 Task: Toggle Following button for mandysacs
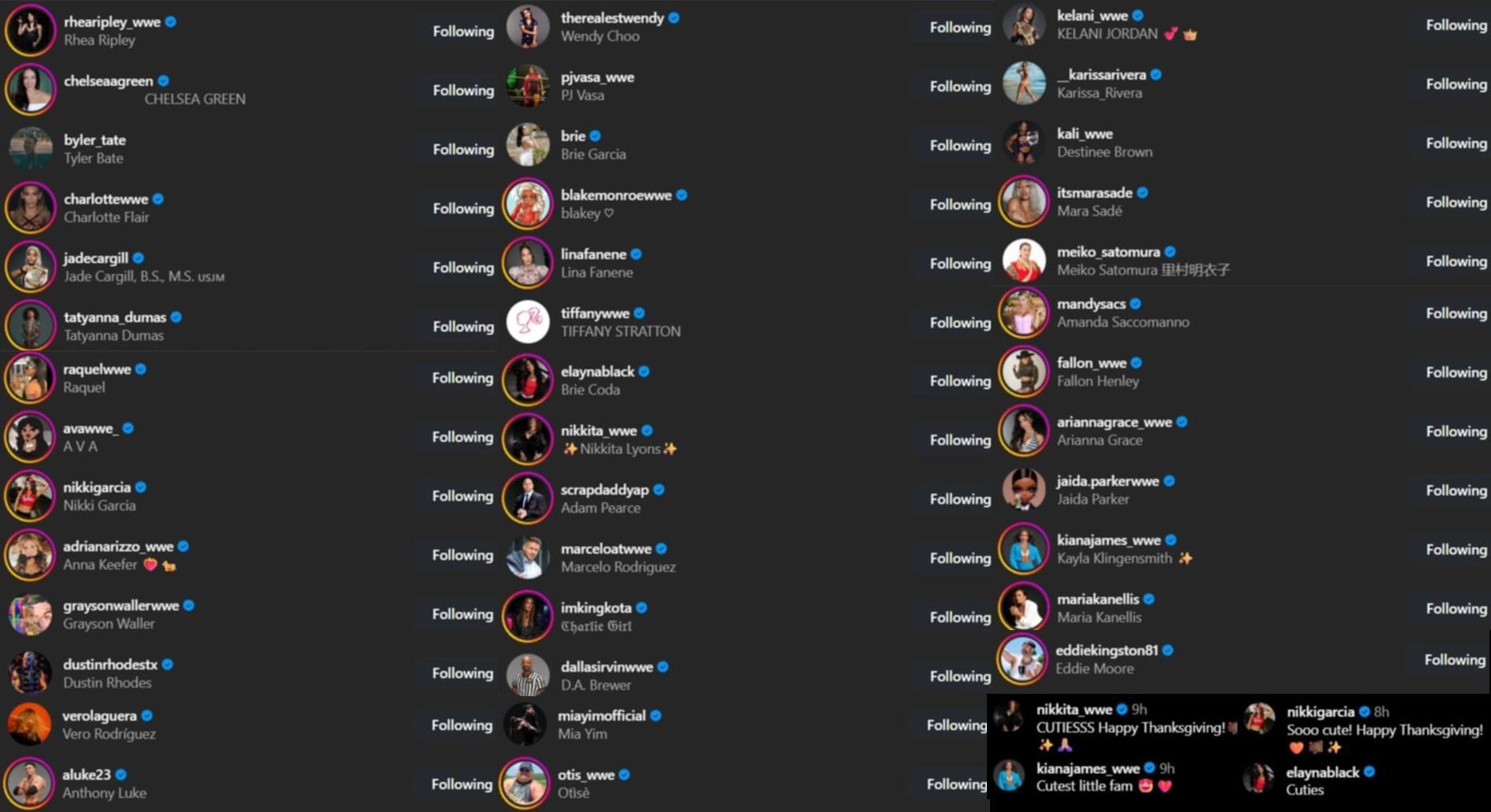pos(1456,313)
